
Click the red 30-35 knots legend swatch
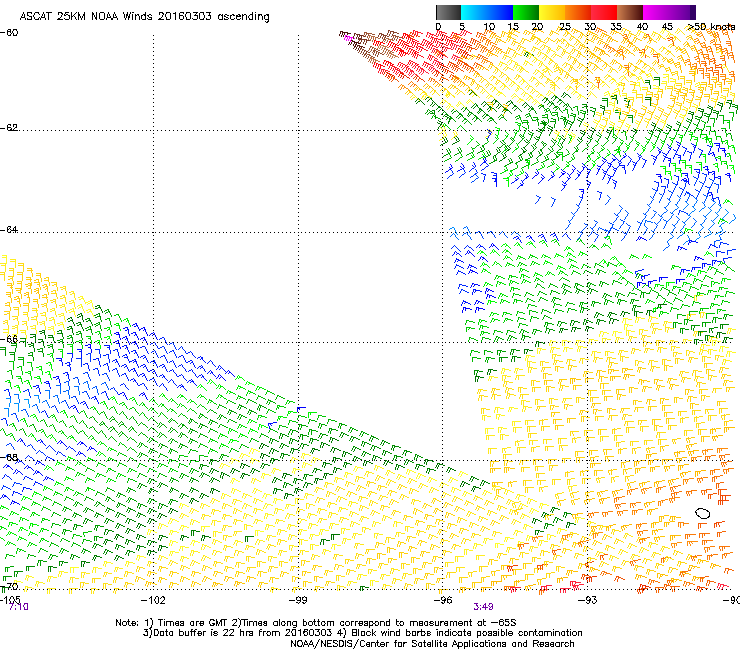pos(604,12)
